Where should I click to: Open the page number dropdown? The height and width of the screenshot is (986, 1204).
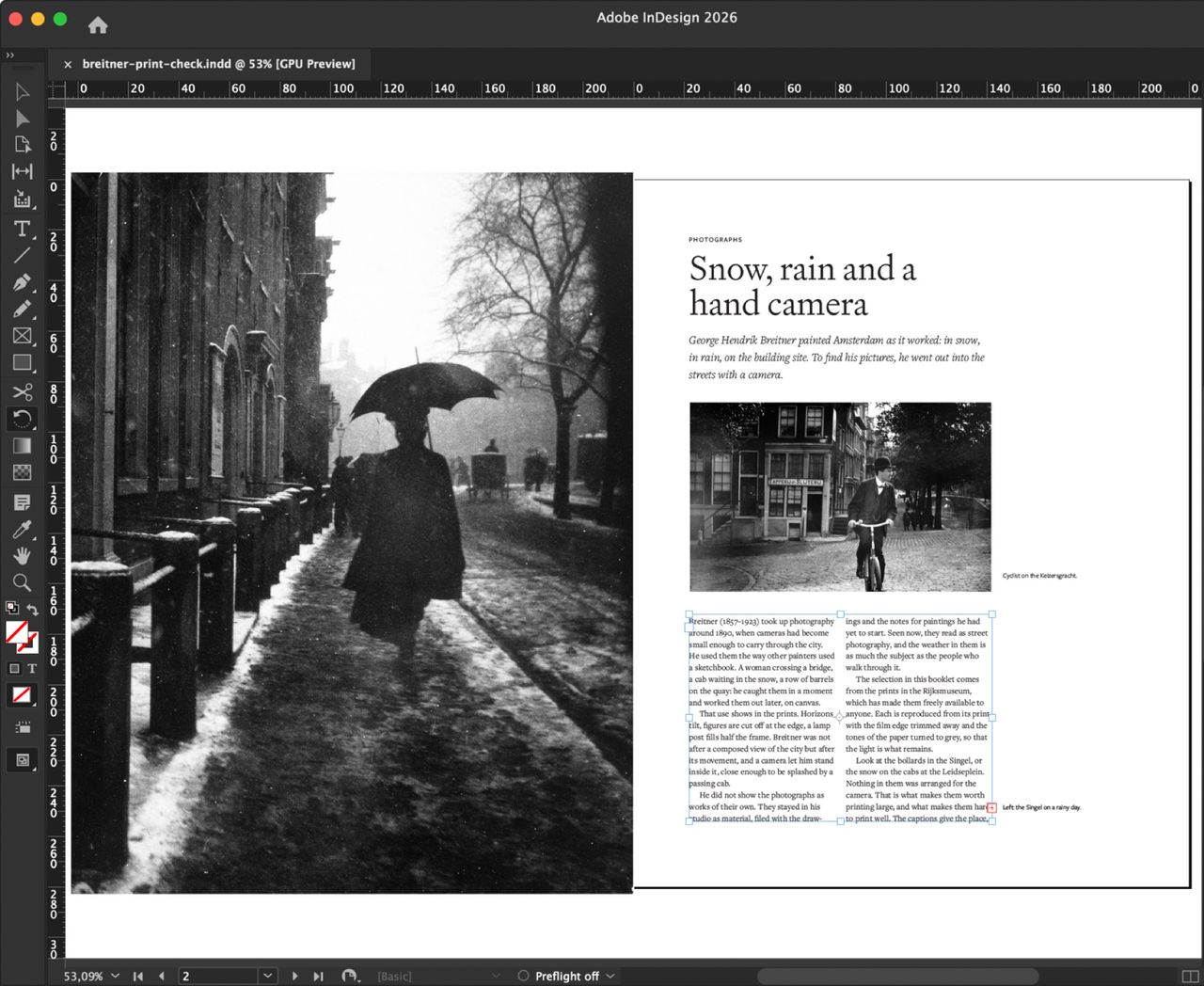point(267,976)
